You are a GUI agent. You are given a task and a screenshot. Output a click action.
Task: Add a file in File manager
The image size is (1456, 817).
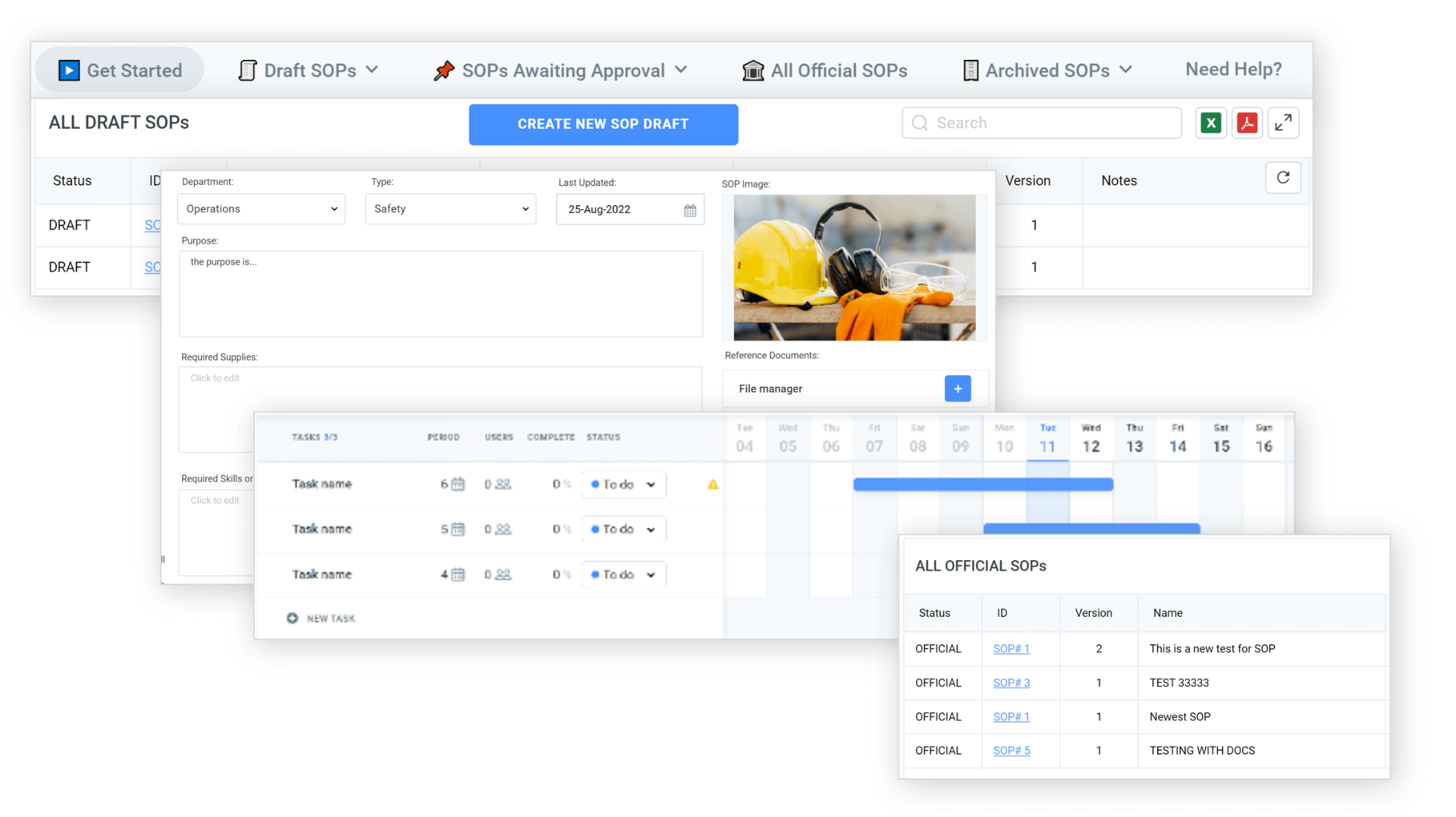[958, 389]
